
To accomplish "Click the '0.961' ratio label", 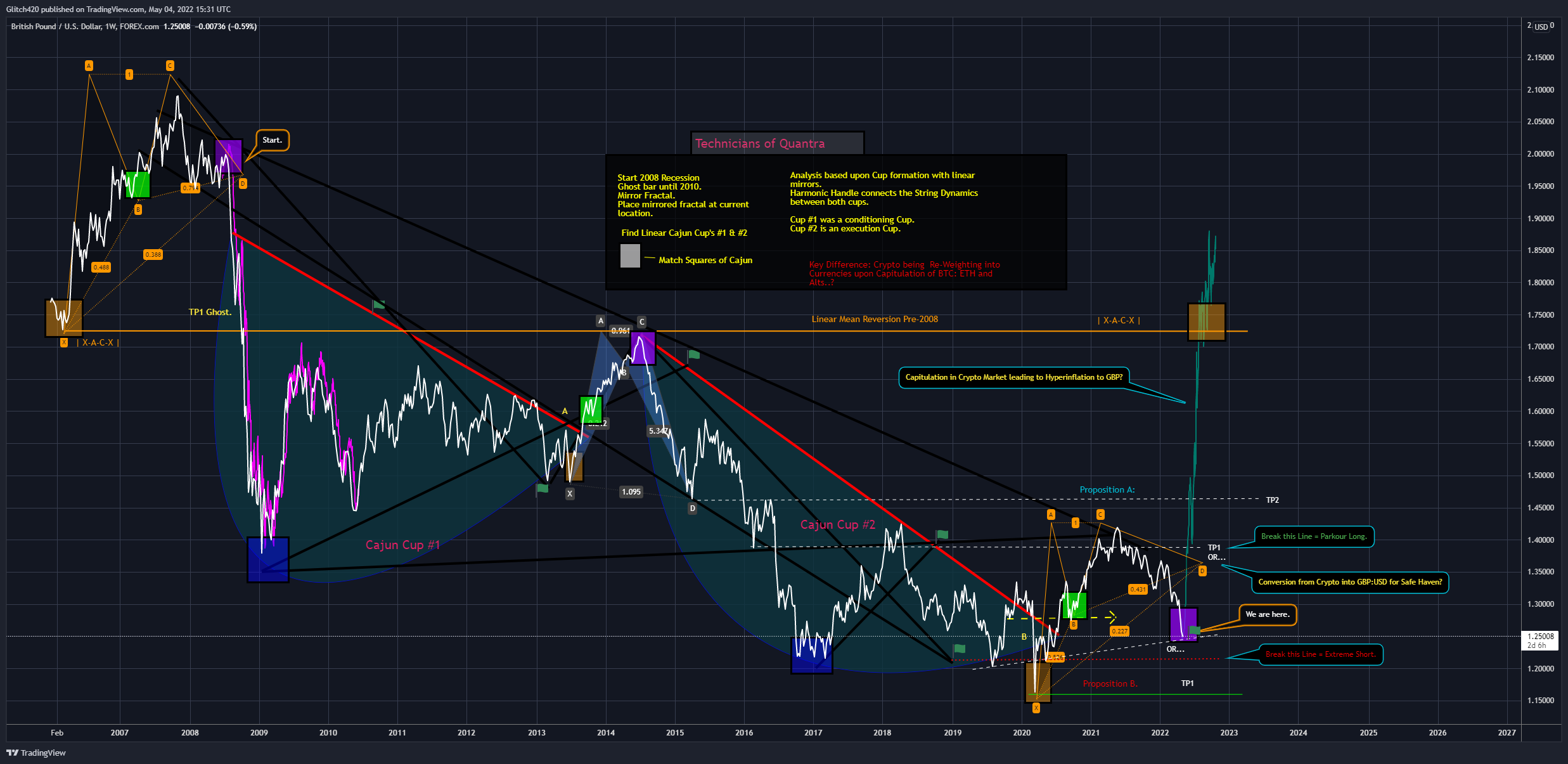I will tap(620, 330).
